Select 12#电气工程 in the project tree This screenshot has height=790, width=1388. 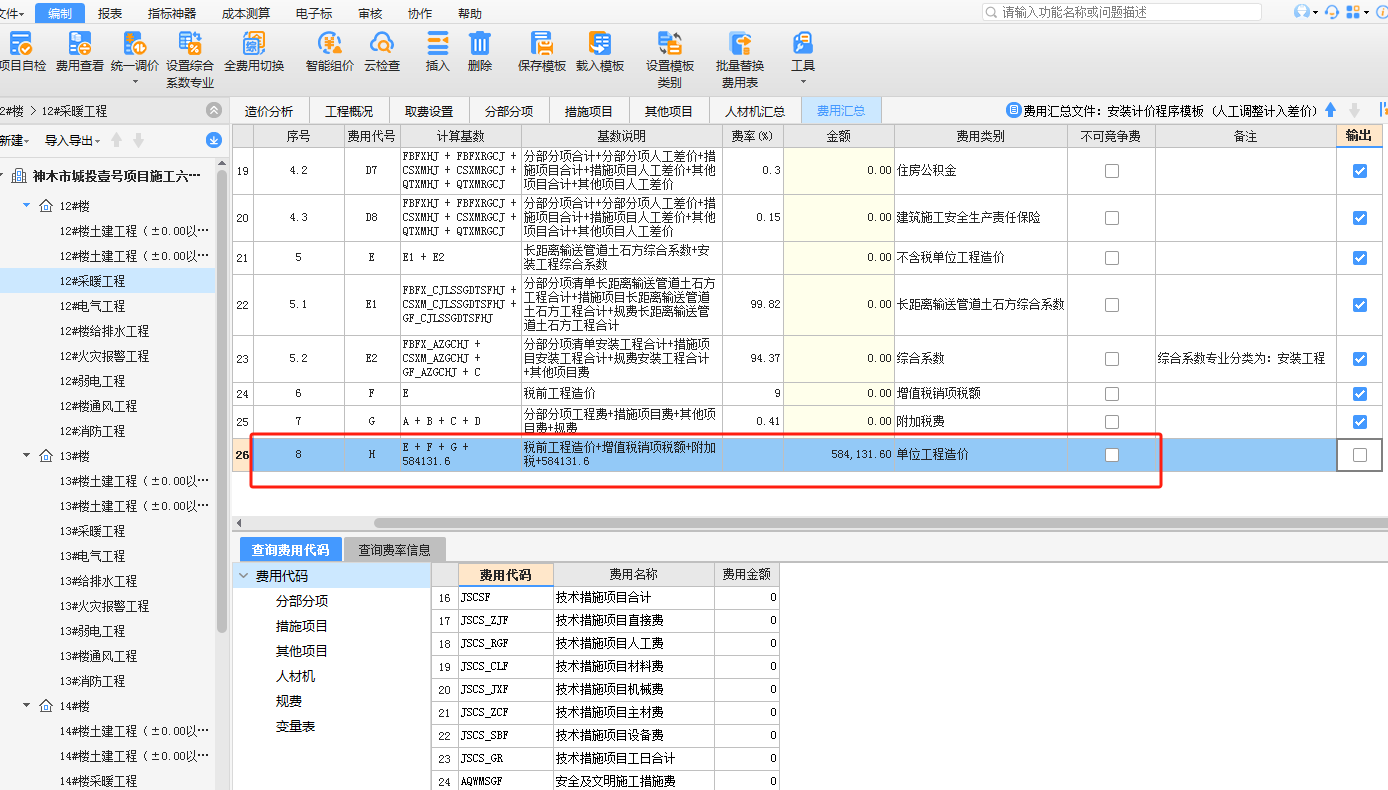[92, 306]
